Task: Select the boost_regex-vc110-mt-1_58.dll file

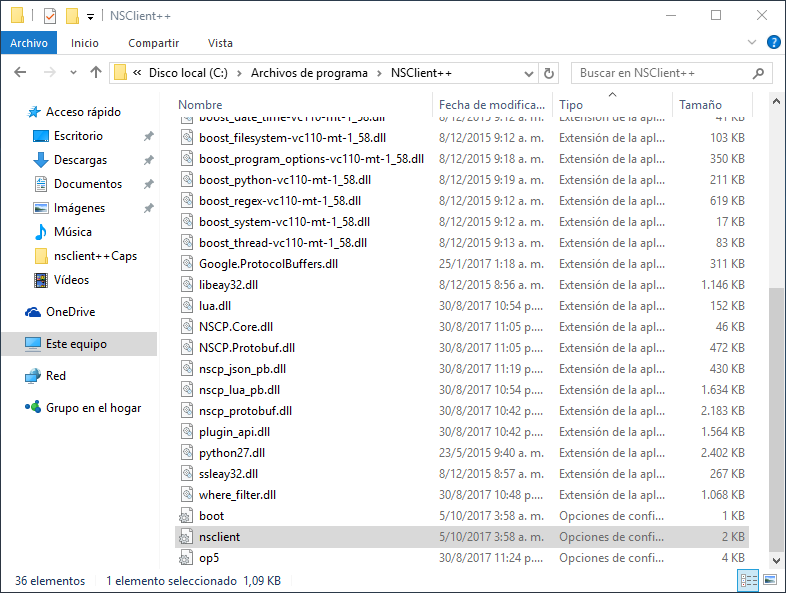Action: pos(280,201)
